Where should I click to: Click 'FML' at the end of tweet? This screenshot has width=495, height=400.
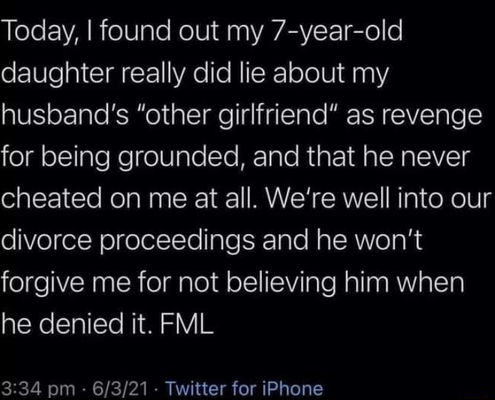tap(186, 324)
